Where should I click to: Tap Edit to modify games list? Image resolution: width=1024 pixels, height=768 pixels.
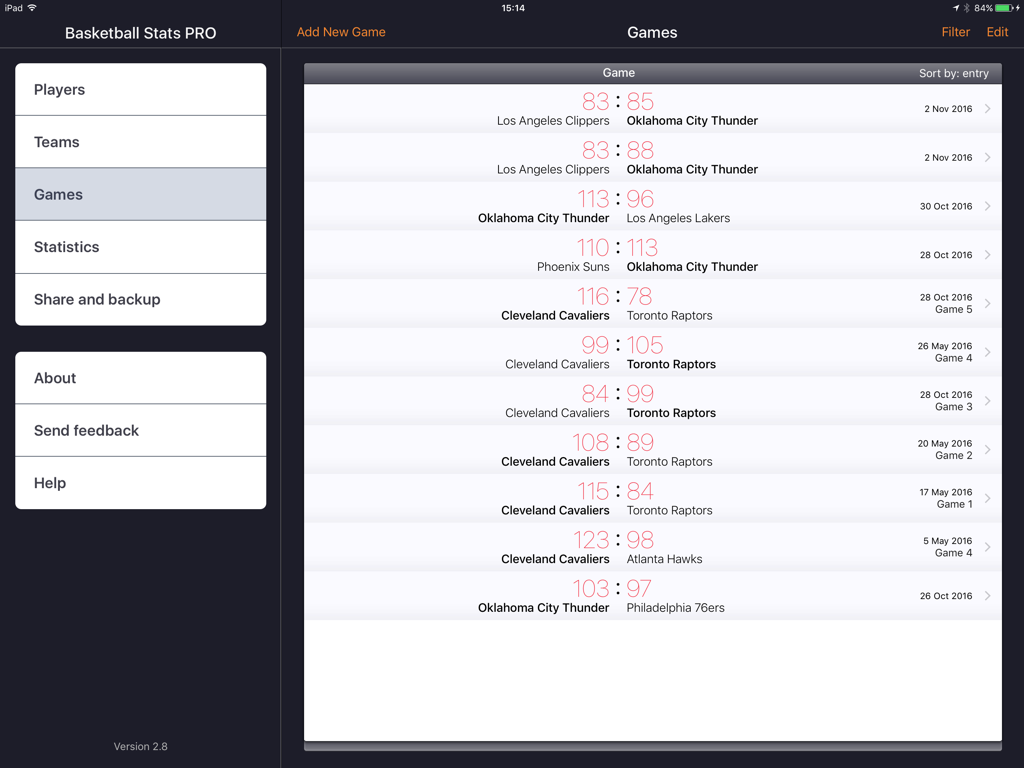tap(997, 32)
